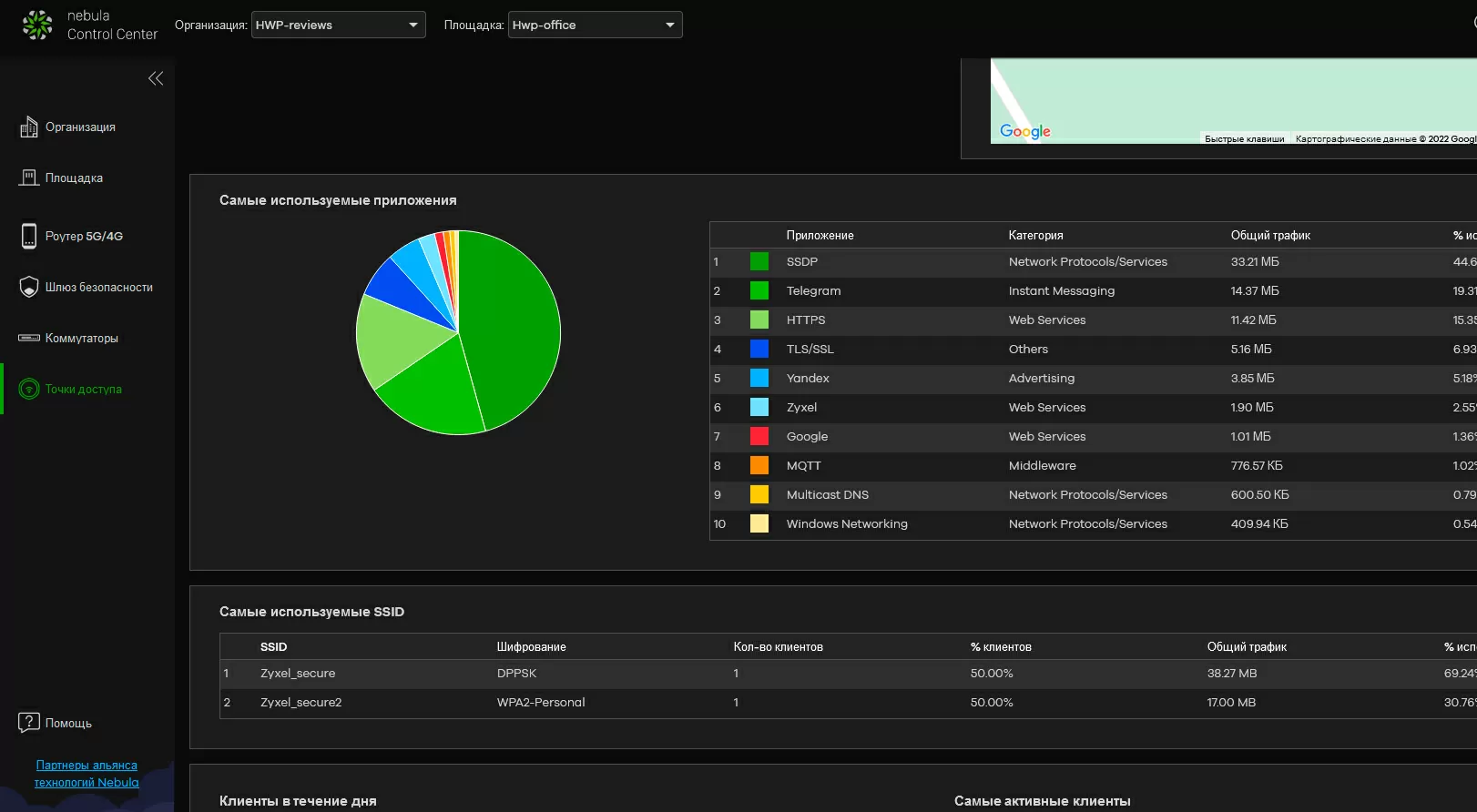Open Шлюз безопасности menu item
1477x812 pixels.
[x=99, y=287]
